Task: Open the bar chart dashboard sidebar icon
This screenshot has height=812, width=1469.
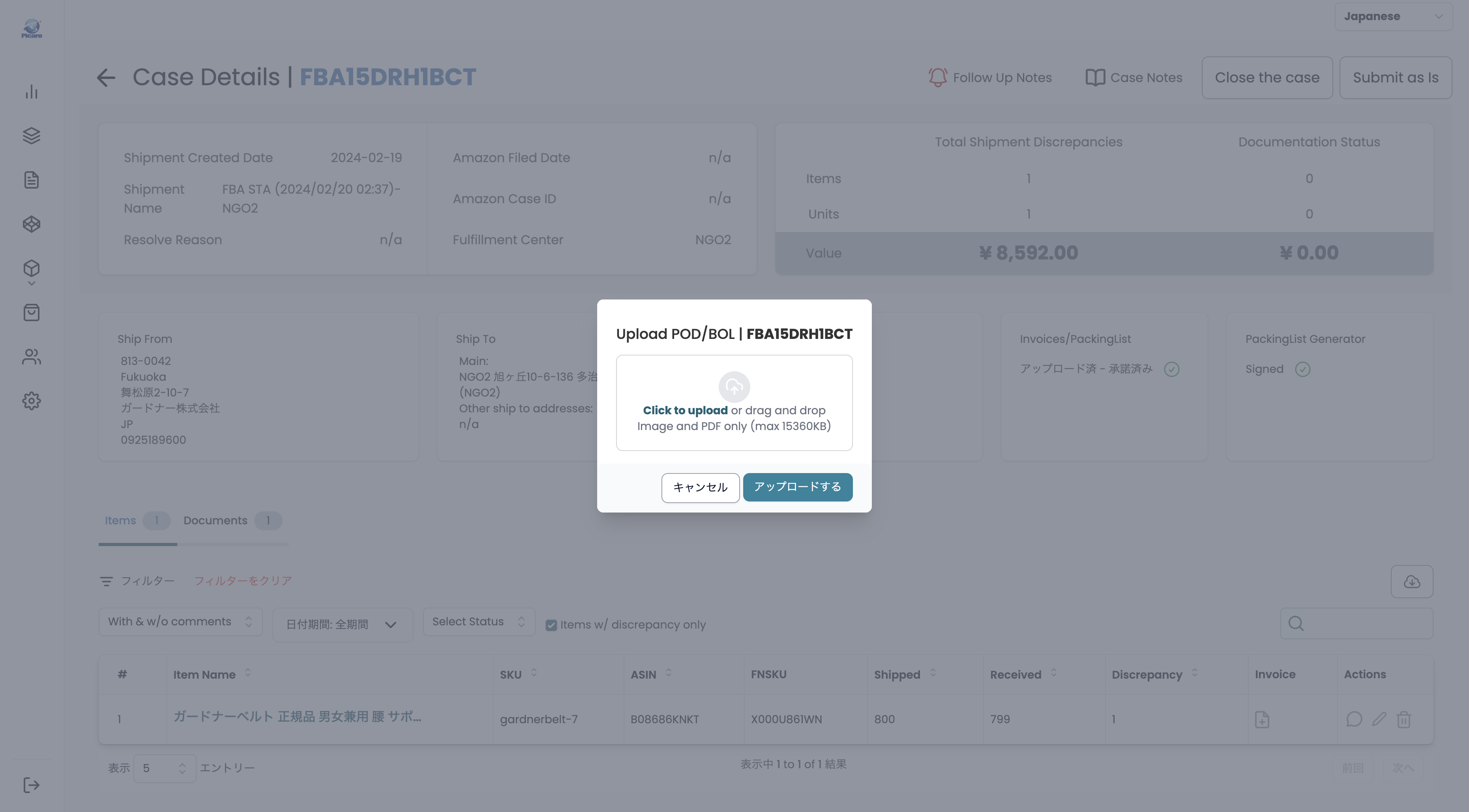Action: point(31,92)
